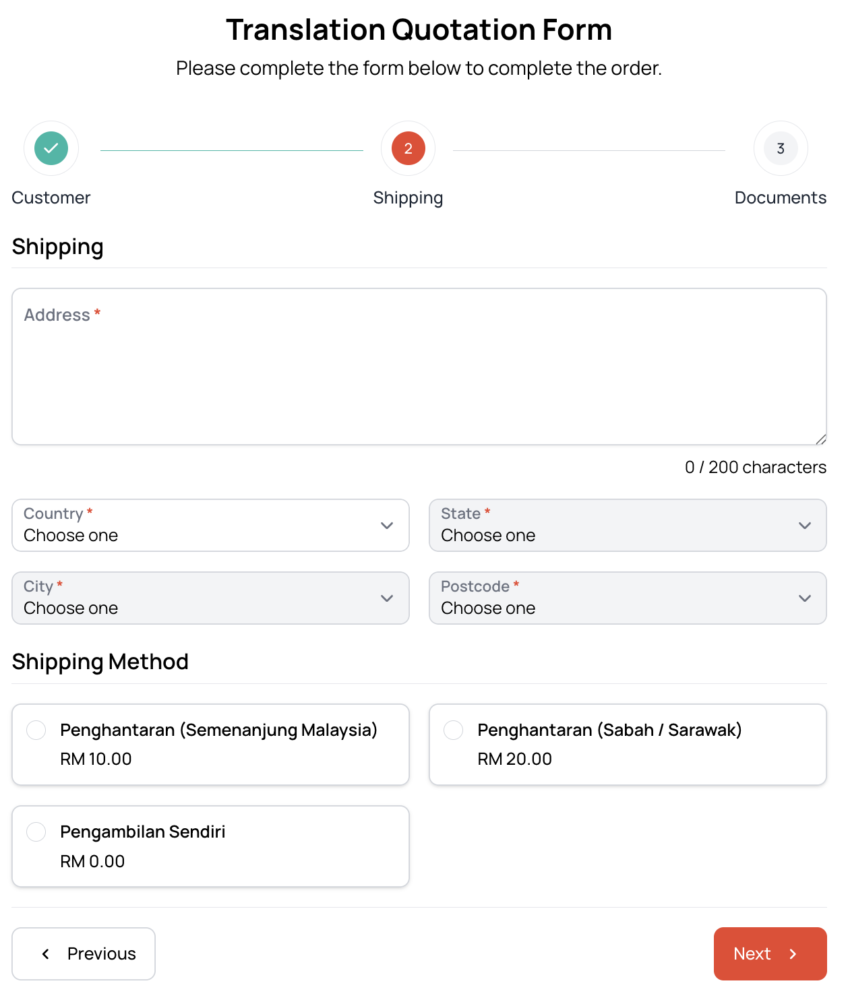This screenshot has width=848, height=1000.
Task: Switch to the Documents step label
Action: coord(780,198)
